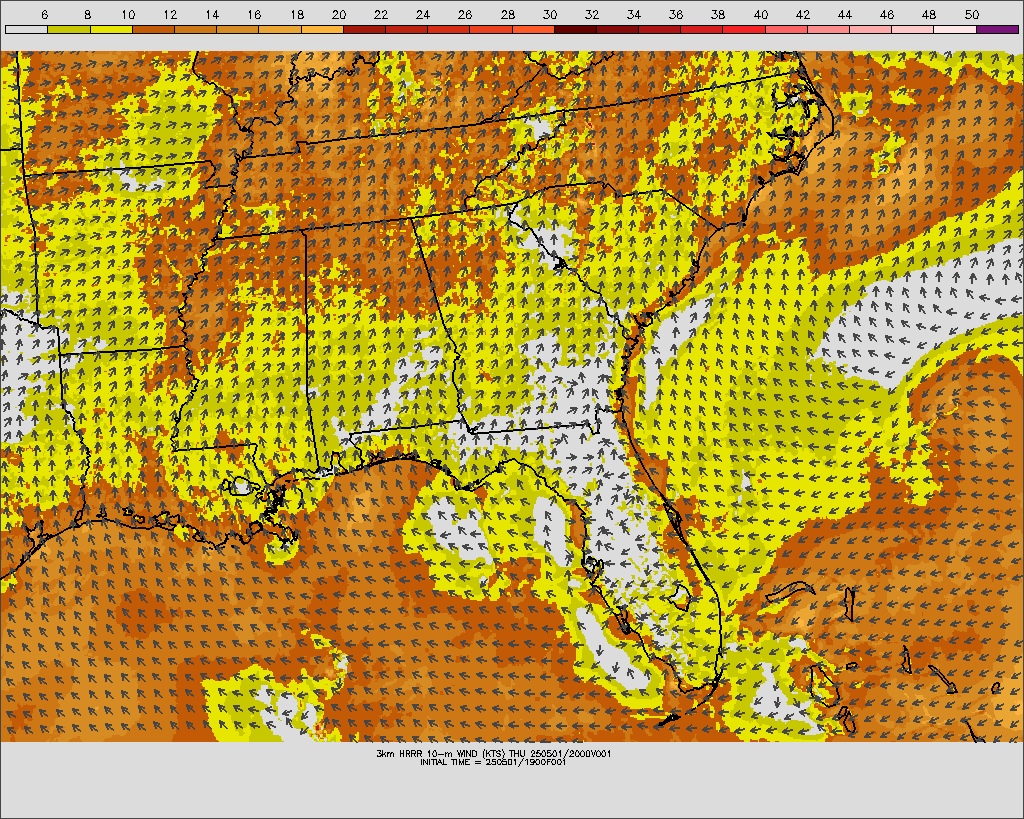Click the legend label "50"
The width and height of the screenshot is (1024, 819).
click(x=972, y=15)
